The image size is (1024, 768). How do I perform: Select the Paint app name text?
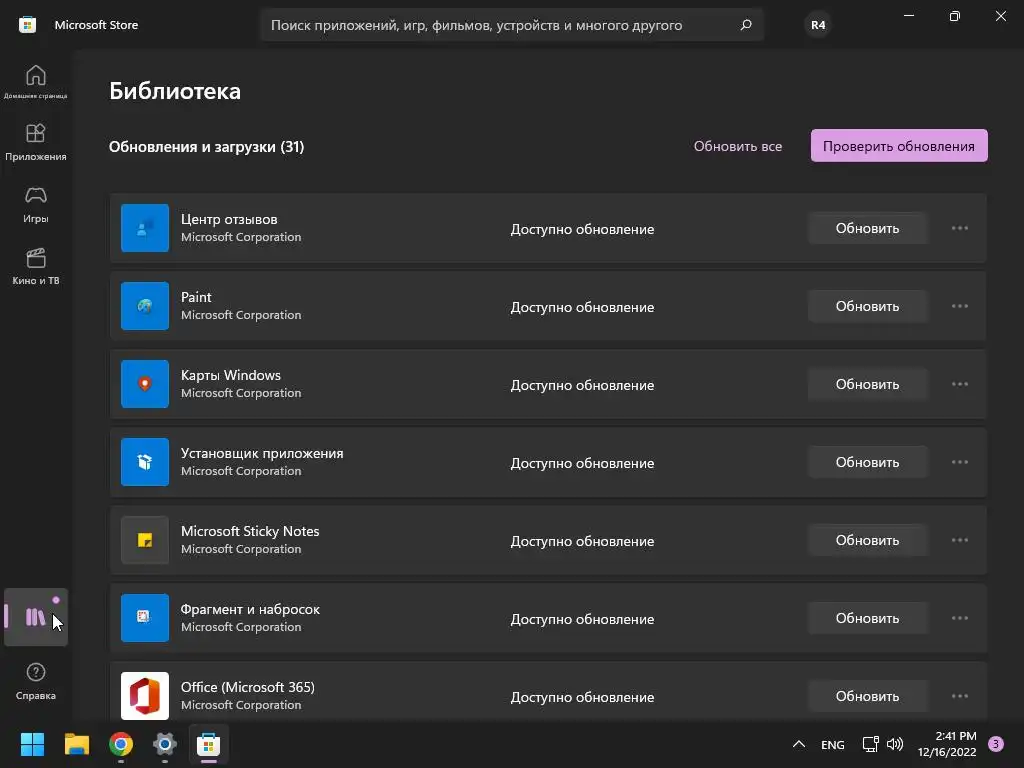(196, 297)
